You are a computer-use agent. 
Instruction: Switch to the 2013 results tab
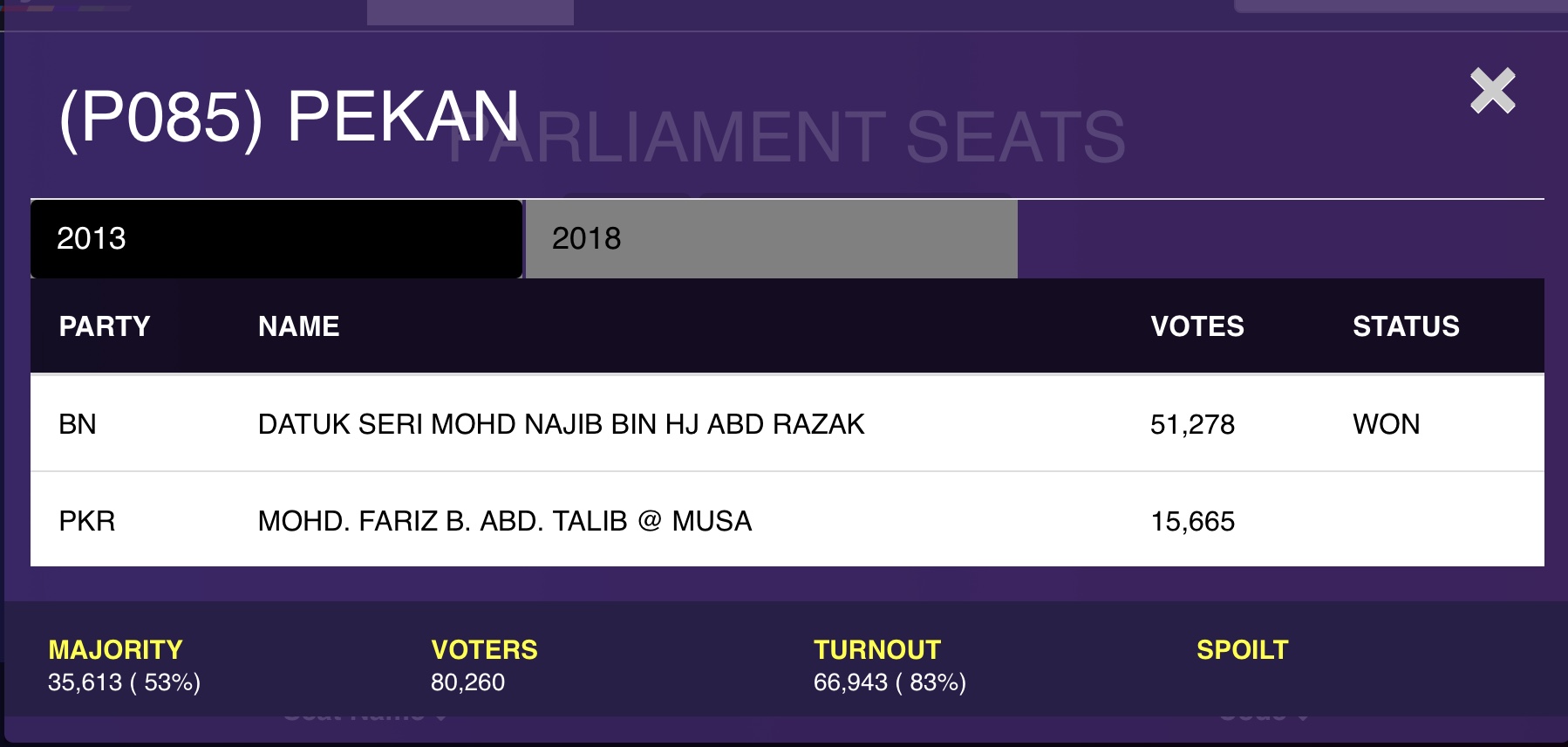tap(276, 238)
